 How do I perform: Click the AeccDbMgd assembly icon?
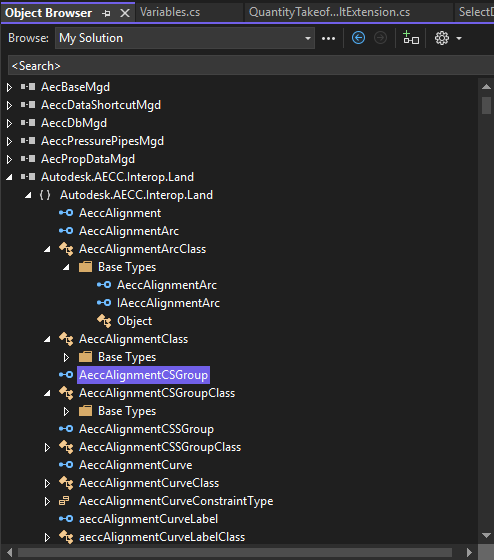pos(28,122)
